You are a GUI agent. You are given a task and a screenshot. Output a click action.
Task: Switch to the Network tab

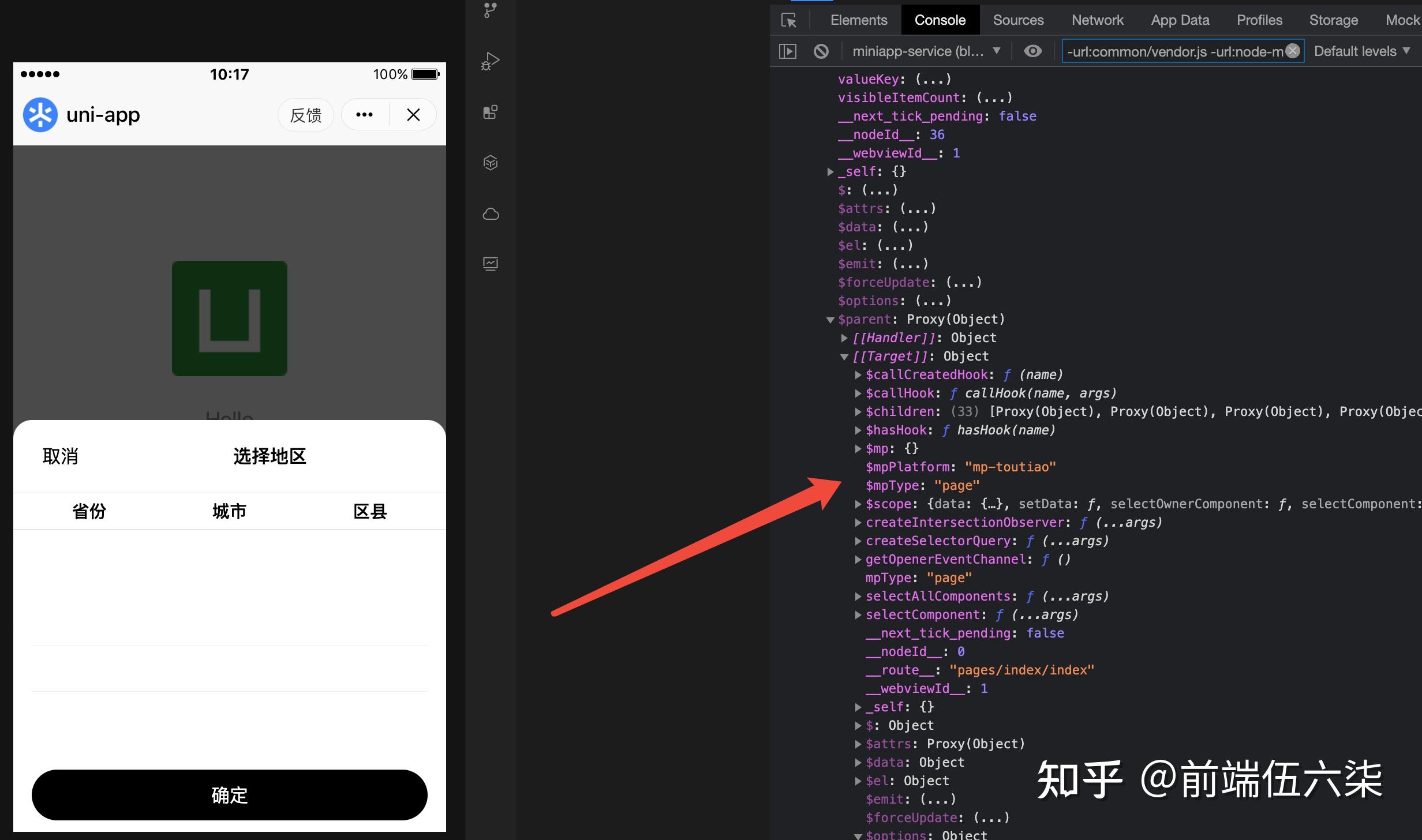coord(1098,20)
